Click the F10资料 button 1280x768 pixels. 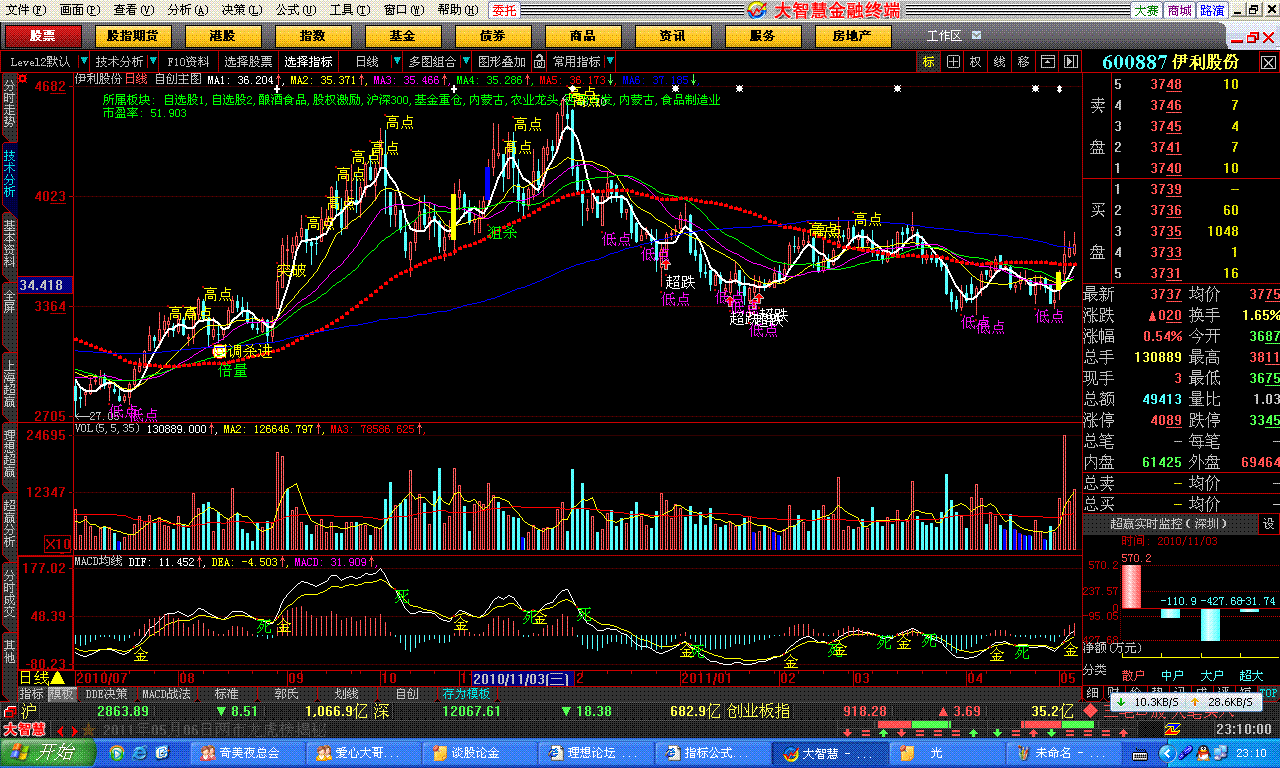pyautogui.click(x=189, y=62)
